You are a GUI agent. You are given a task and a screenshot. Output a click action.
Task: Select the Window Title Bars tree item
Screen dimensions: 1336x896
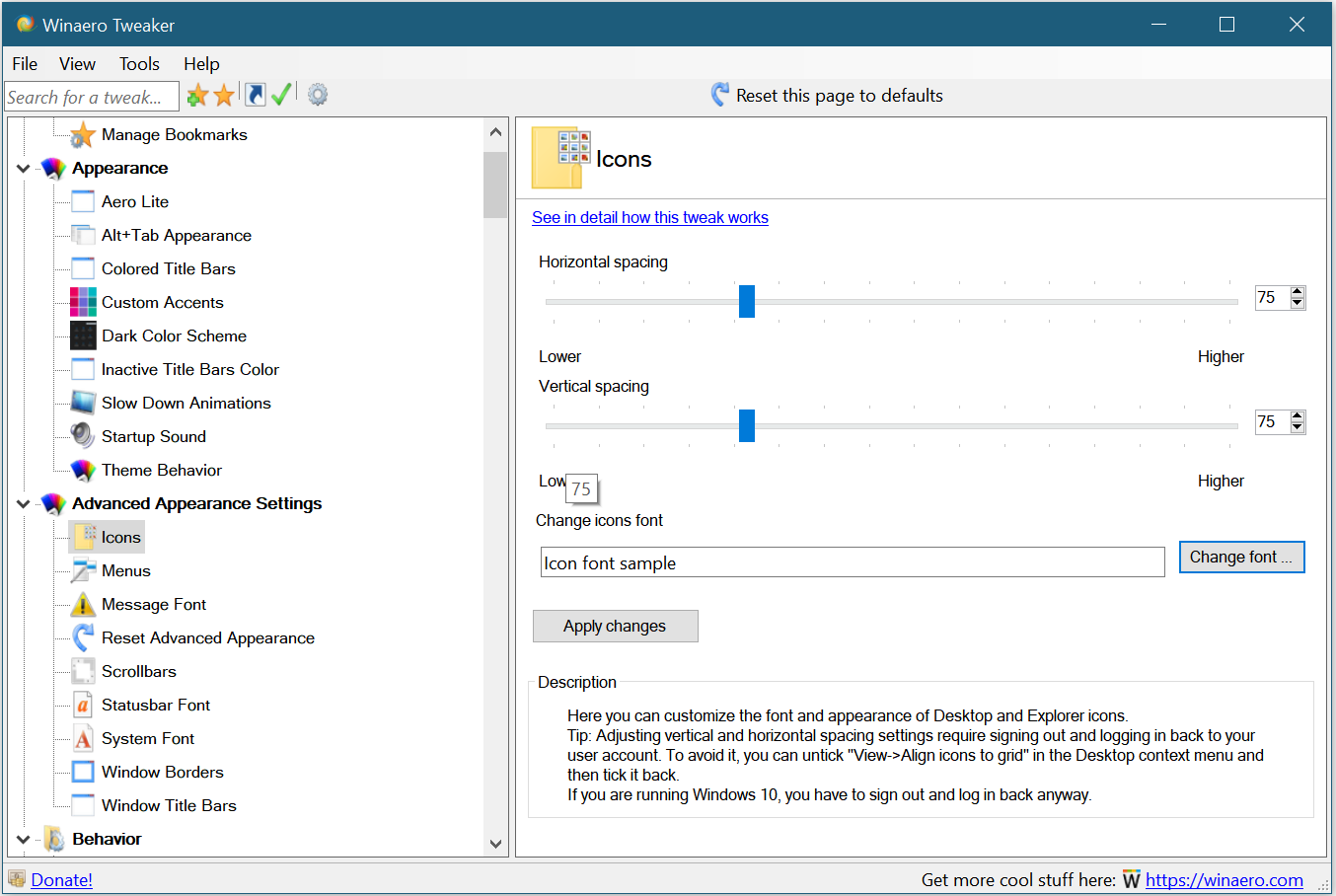169,806
